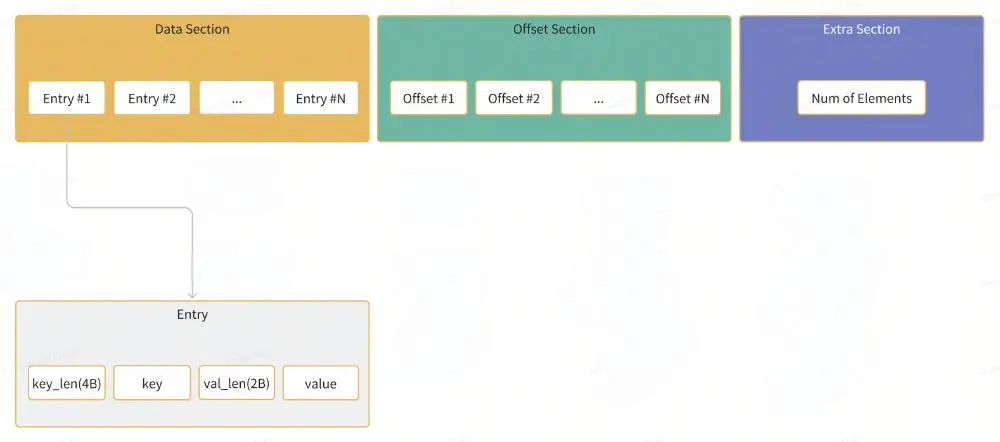Select the Offset #N box
1000x442 pixels.
pyautogui.click(x=682, y=98)
